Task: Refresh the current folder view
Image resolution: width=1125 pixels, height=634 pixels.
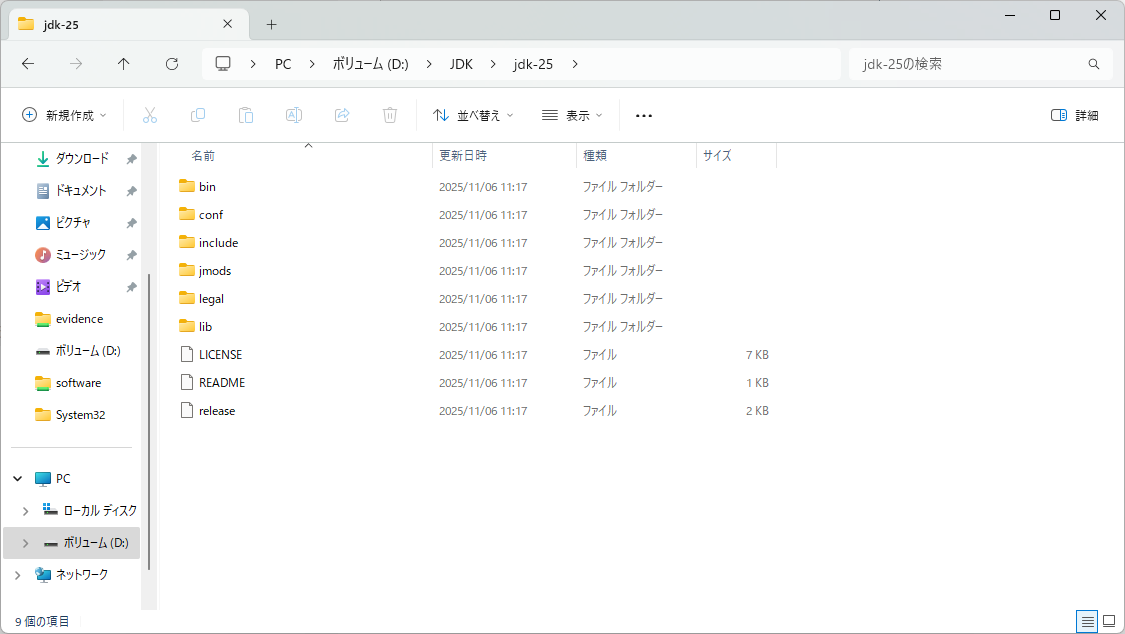Action: pyautogui.click(x=172, y=64)
